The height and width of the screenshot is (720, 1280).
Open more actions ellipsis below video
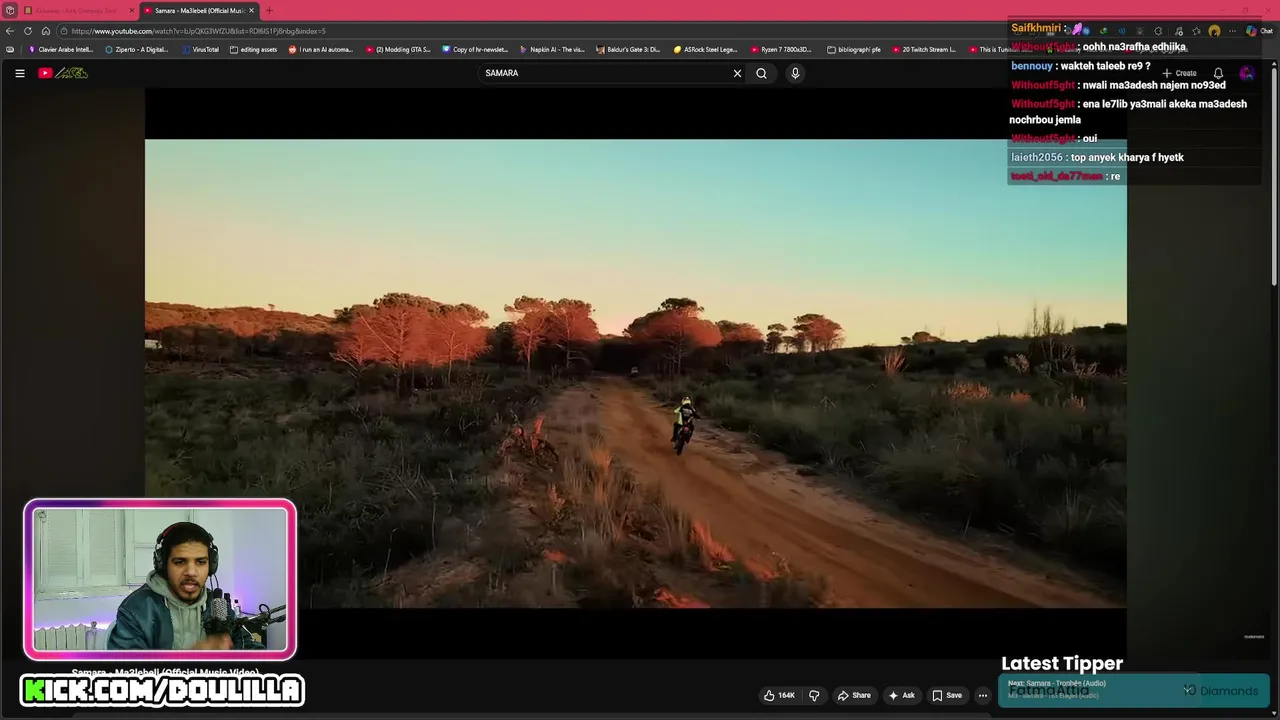point(982,695)
